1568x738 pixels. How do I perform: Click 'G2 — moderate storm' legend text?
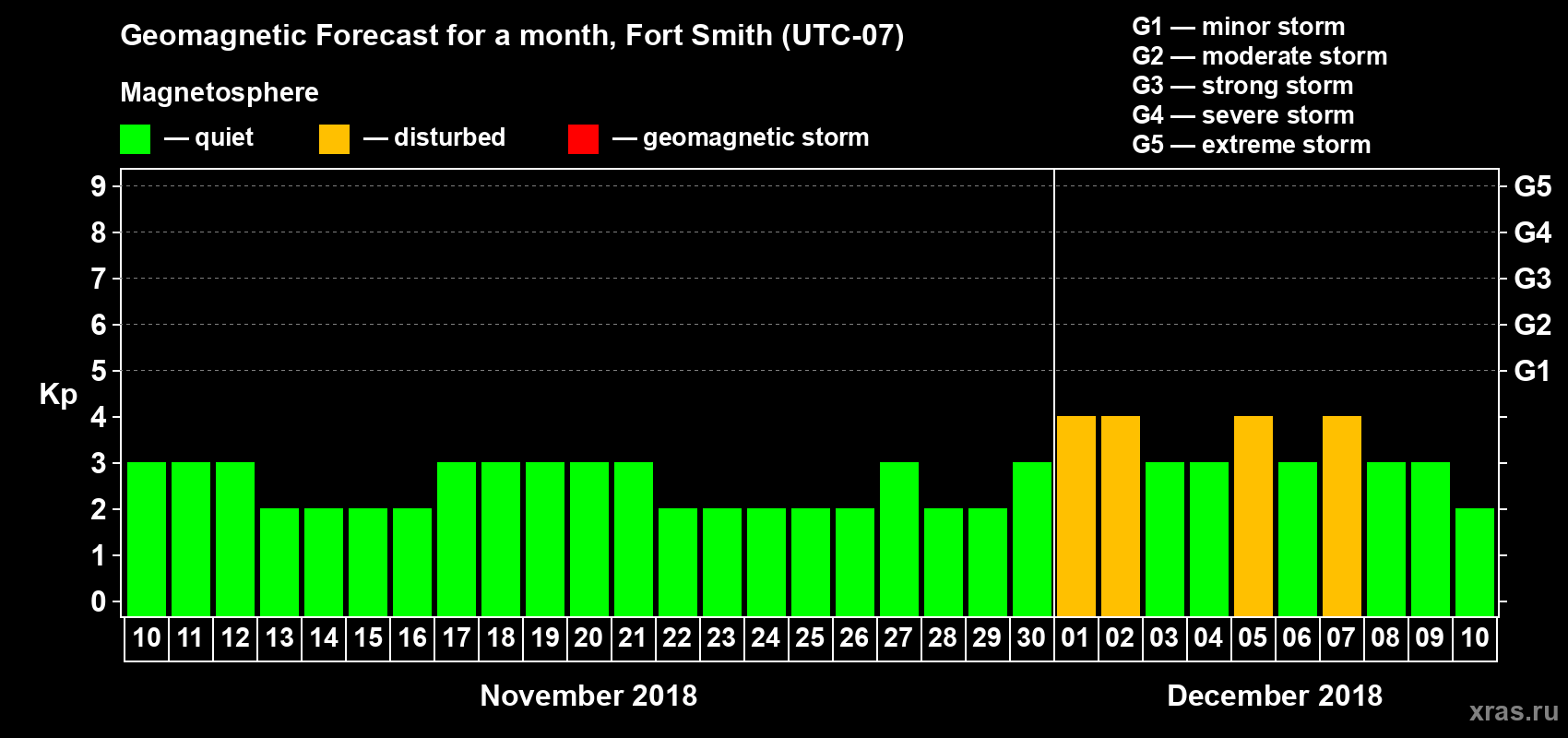tap(1260, 56)
